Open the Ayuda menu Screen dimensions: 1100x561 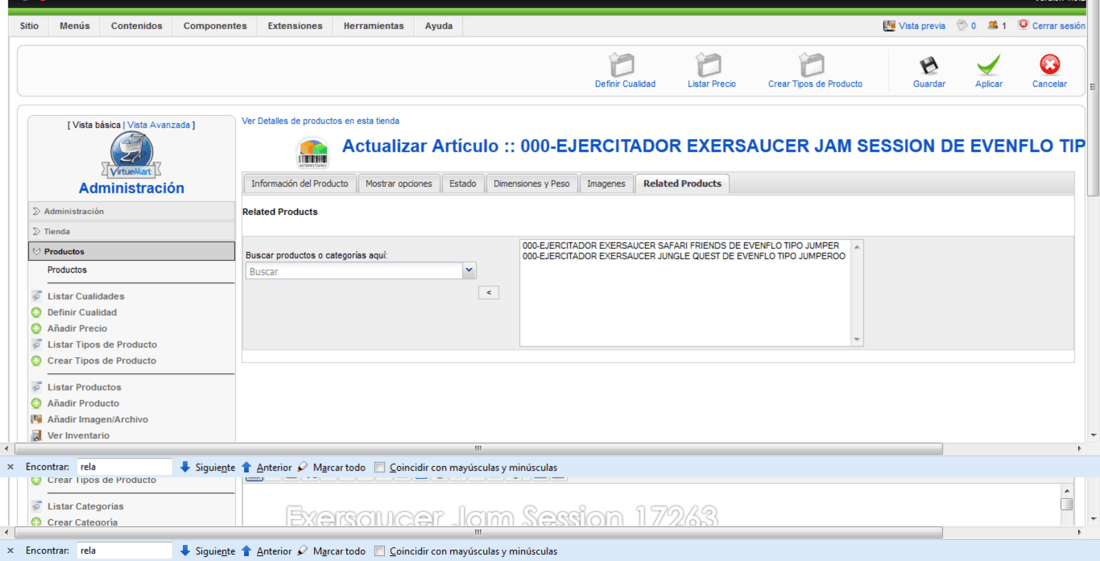pyautogui.click(x=438, y=26)
